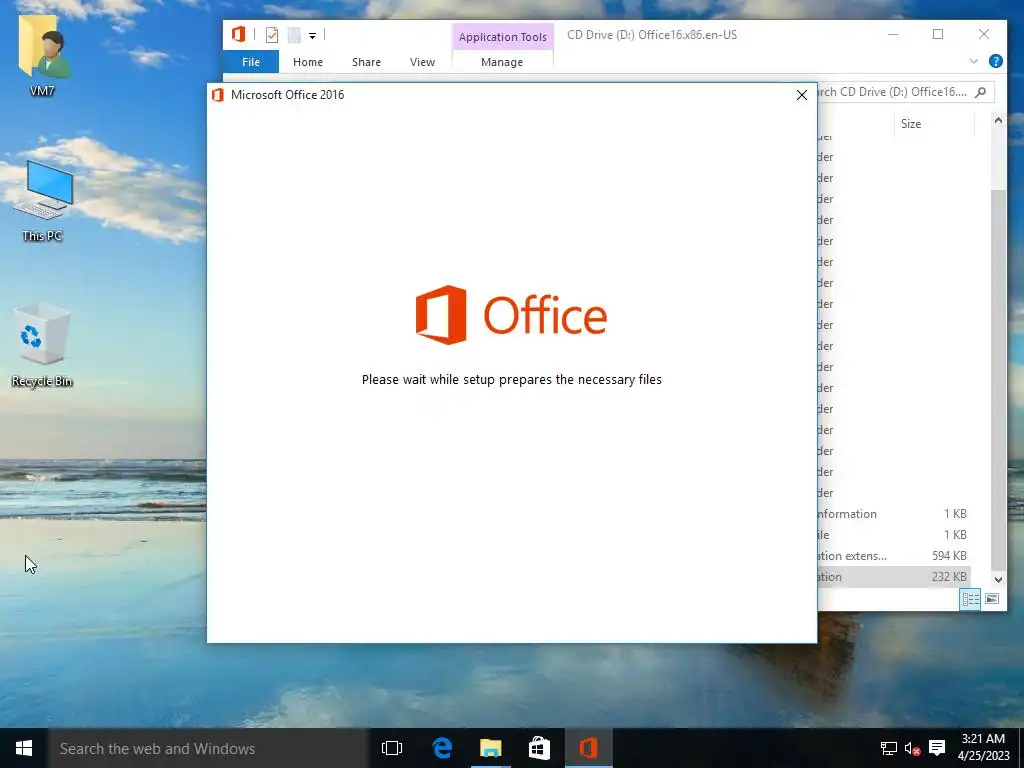The height and width of the screenshot is (768, 1024).
Task: Open the Explorer help question-mark icon
Action: tap(995, 61)
